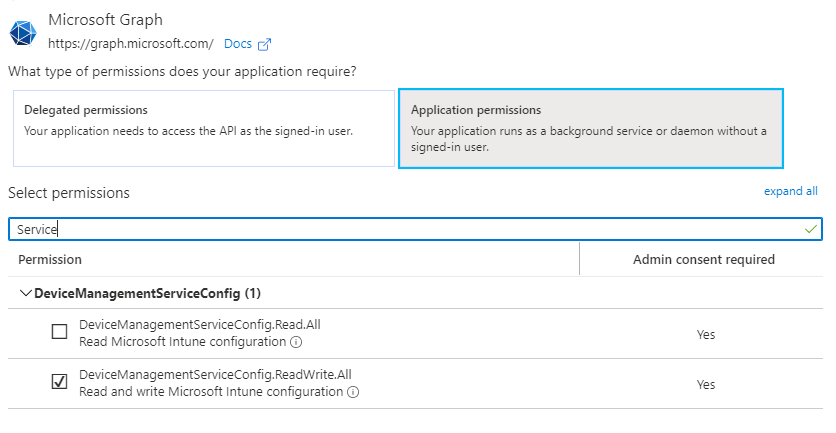Select the Delegated permissions card
This screenshot has width=836, height=433.
(x=204, y=129)
